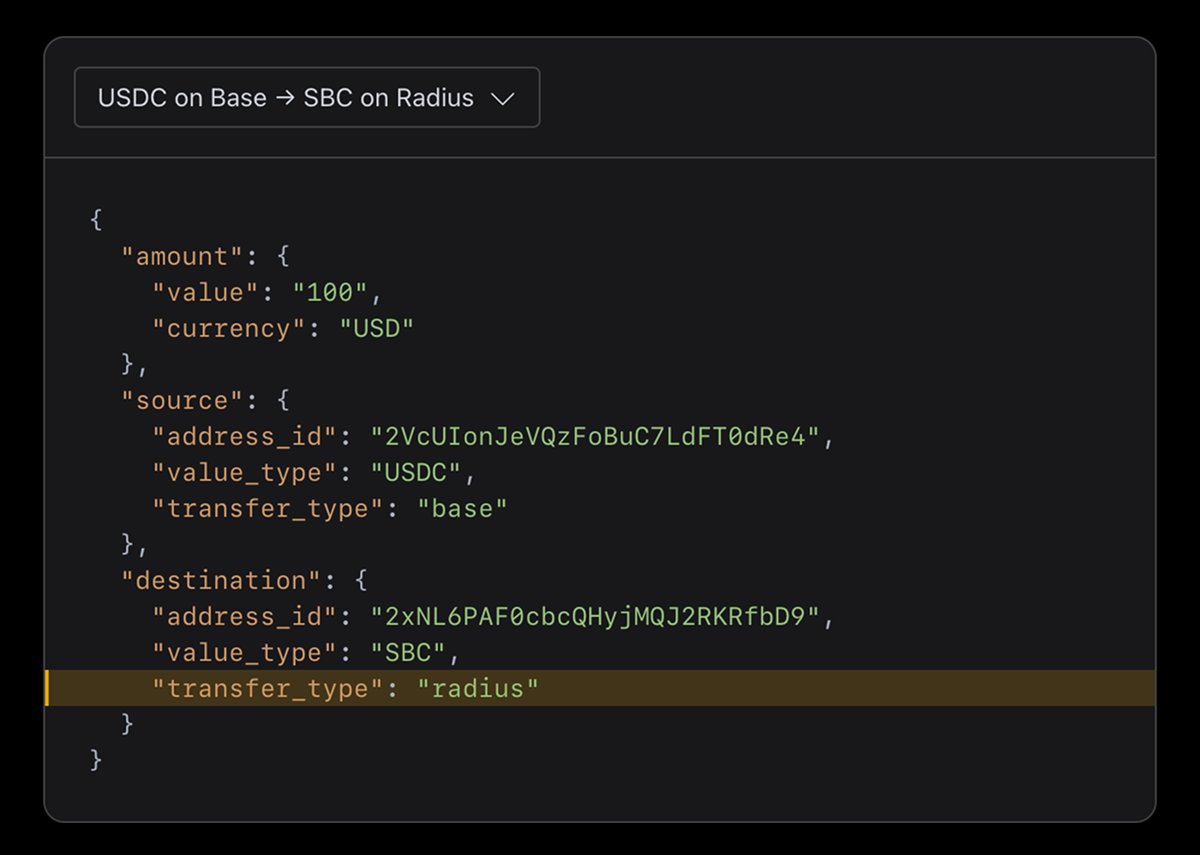This screenshot has height=855, width=1200.
Task: Click the "USD" currency value
Action: (x=376, y=328)
